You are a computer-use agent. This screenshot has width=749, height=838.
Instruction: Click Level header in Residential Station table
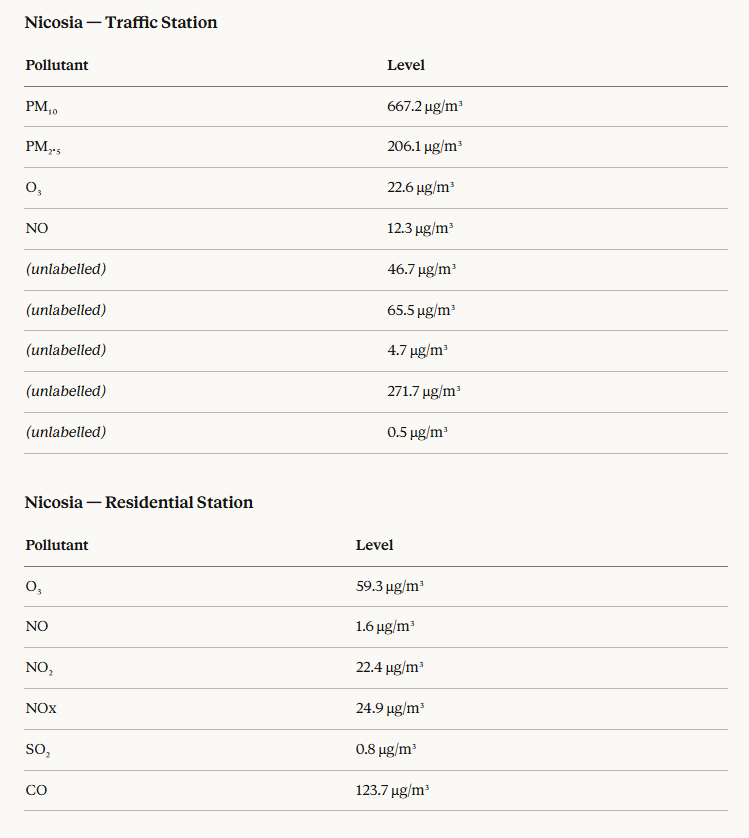[374, 545]
